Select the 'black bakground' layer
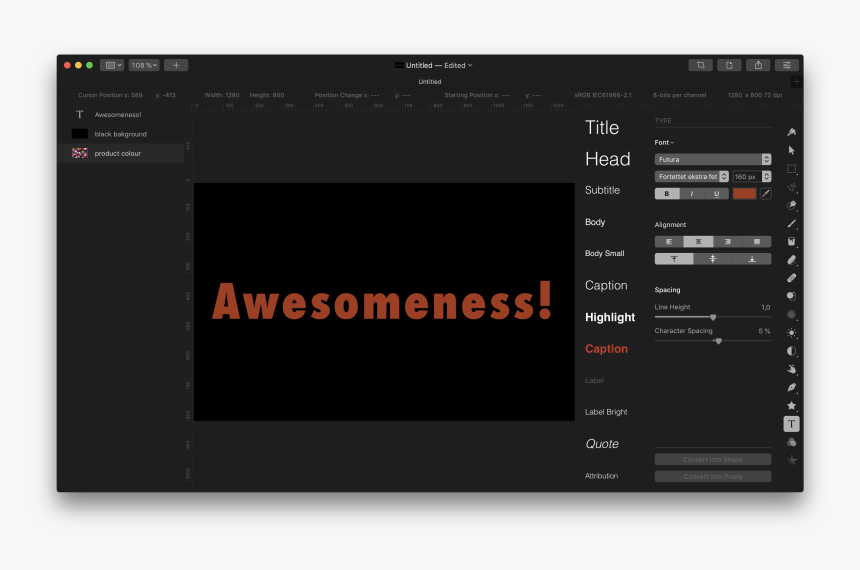Image resolution: width=860 pixels, height=570 pixels. click(120, 134)
